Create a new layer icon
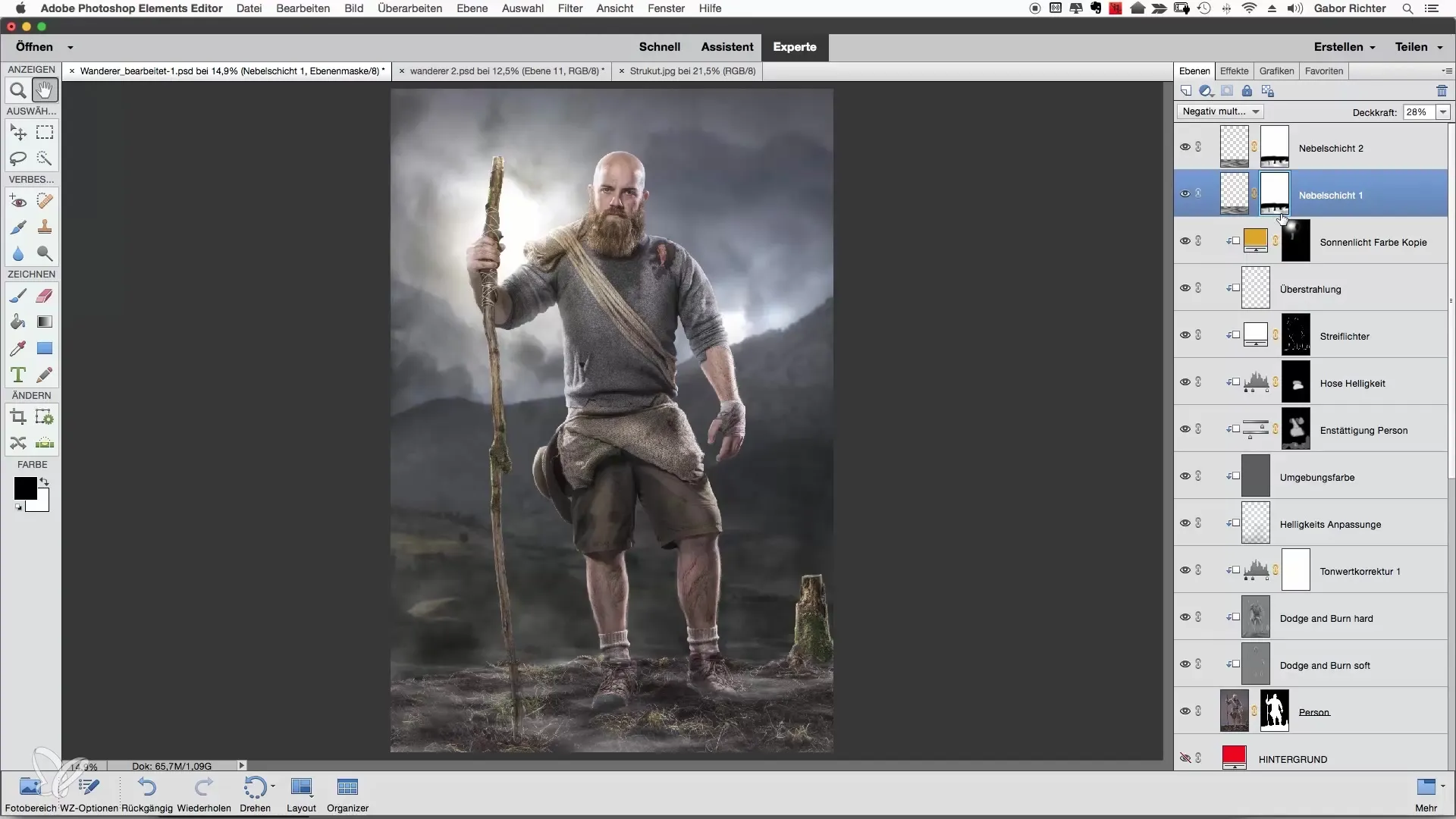The image size is (1456, 819). point(1186,91)
